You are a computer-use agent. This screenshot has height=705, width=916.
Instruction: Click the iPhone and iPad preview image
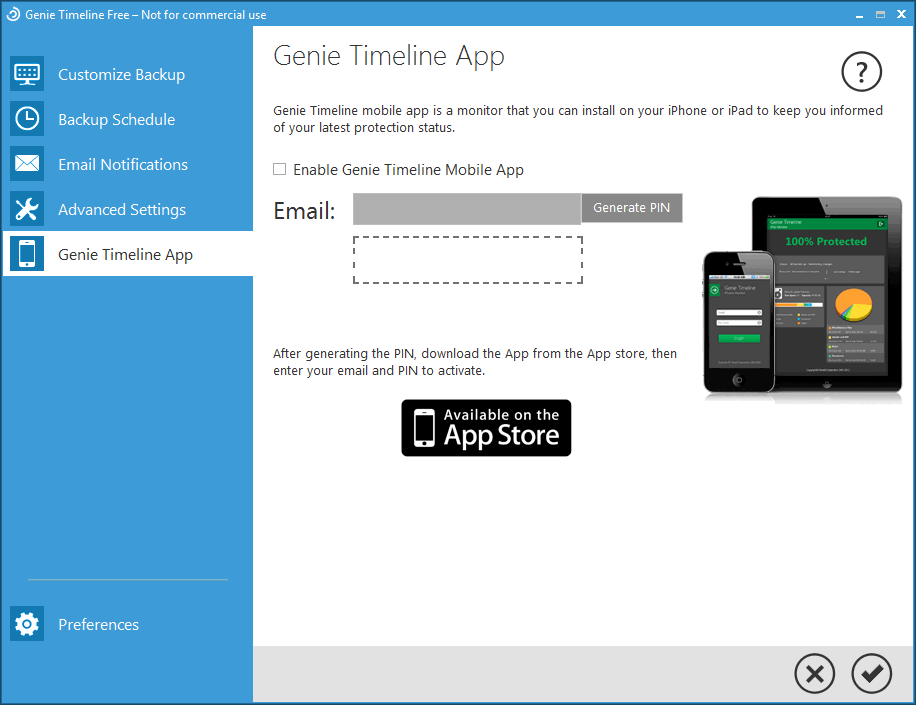coord(803,300)
